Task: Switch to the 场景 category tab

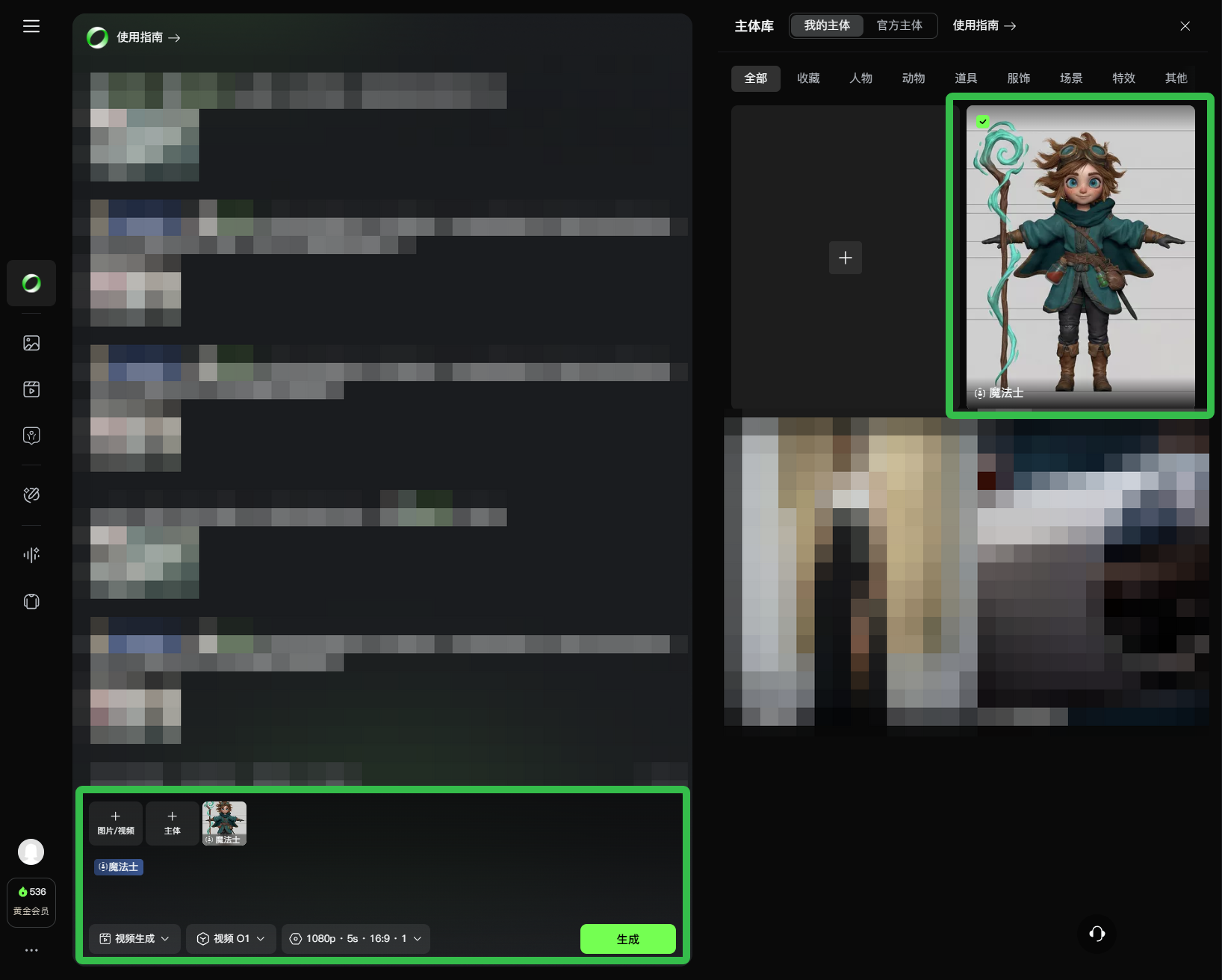Action: pyautogui.click(x=1070, y=78)
